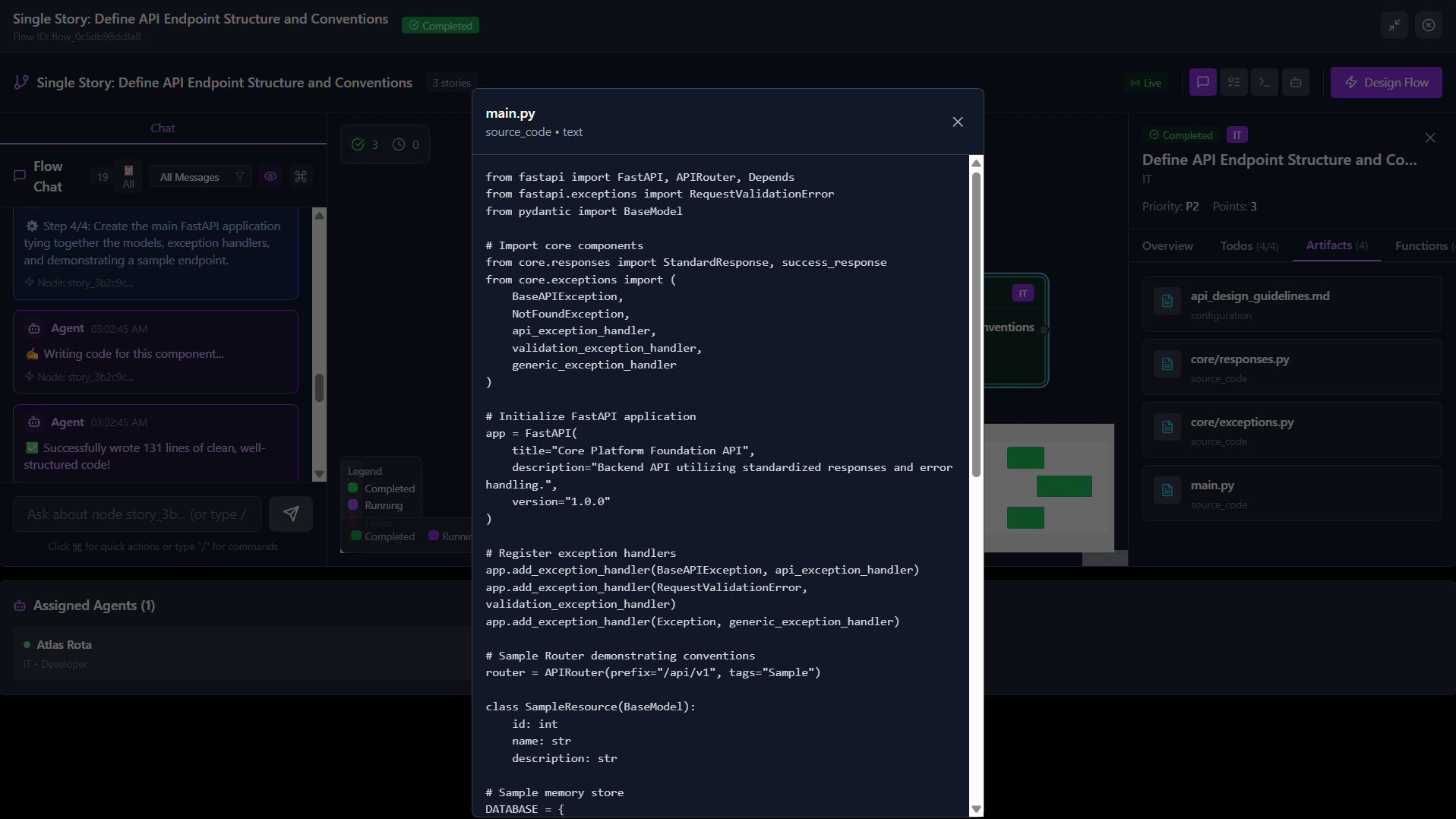Click the Flow Chat speech bubble icon
1456x819 pixels.
click(20, 176)
